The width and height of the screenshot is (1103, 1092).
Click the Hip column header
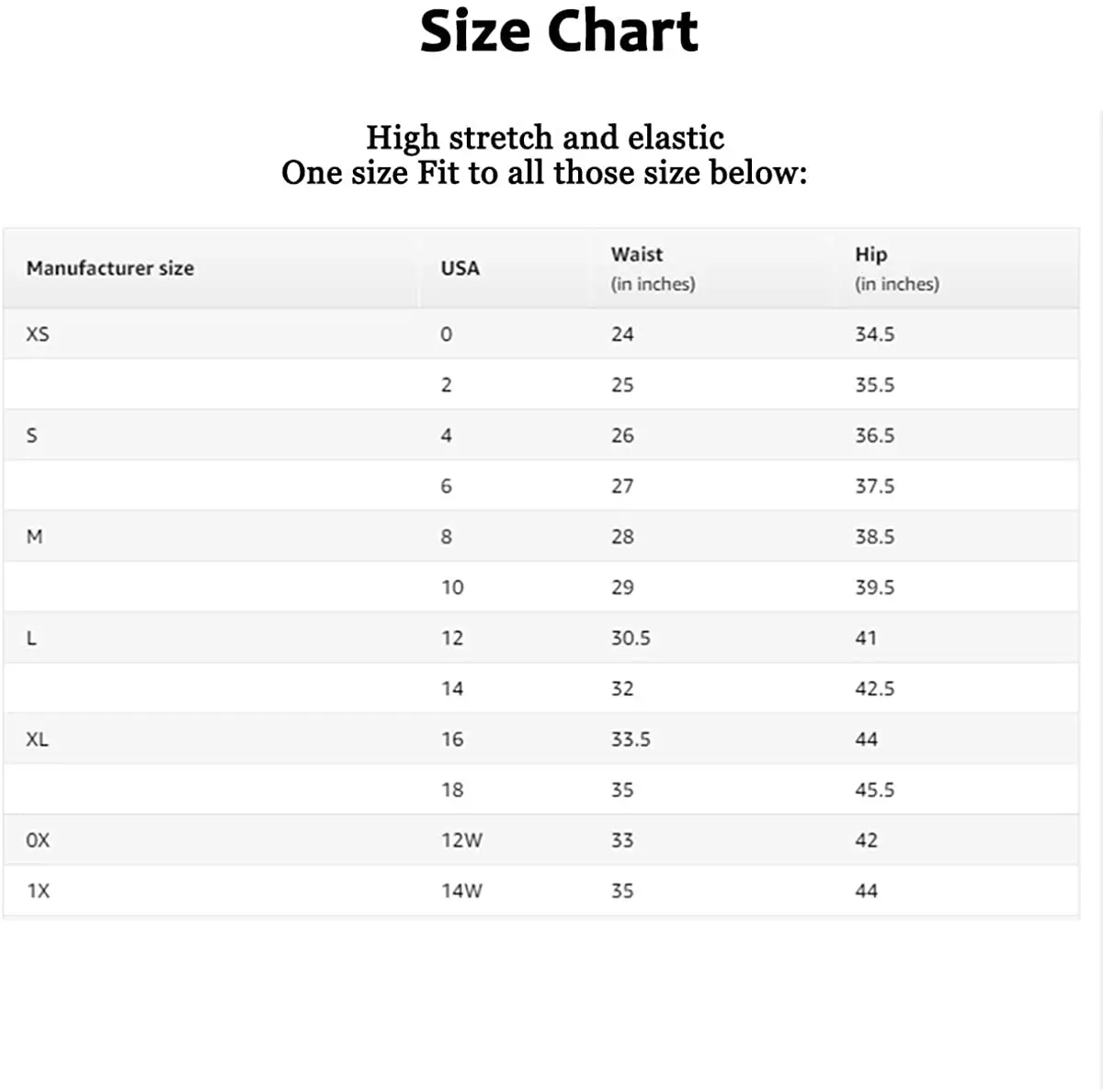(870, 255)
